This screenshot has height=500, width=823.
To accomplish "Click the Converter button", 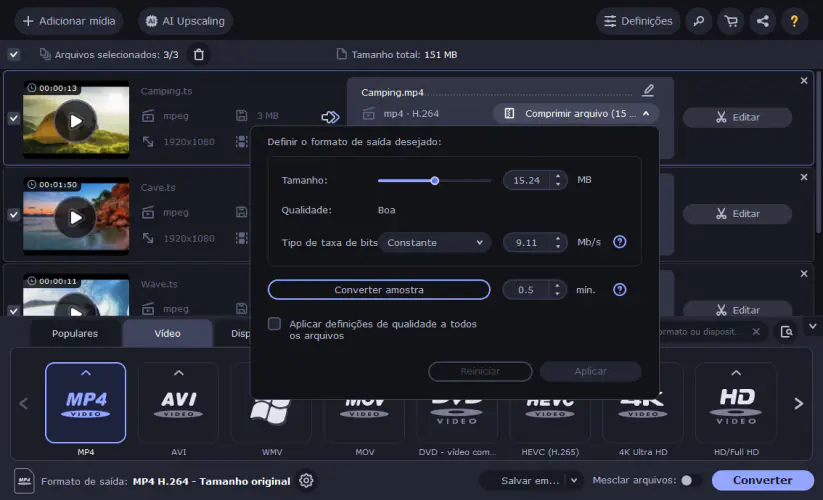I will click(762, 481).
